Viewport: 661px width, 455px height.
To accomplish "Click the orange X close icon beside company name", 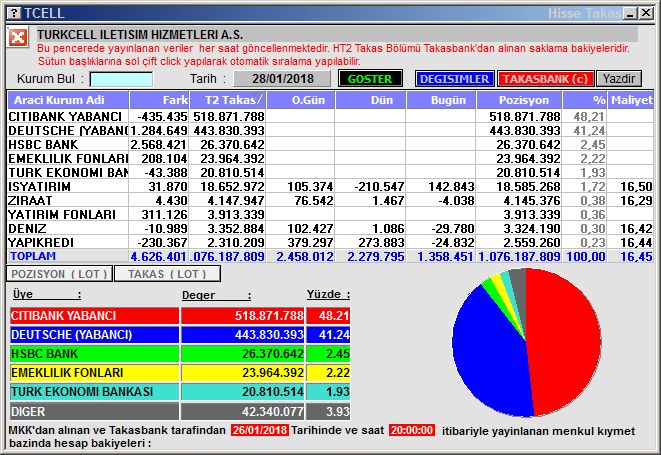I will [x=18, y=38].
